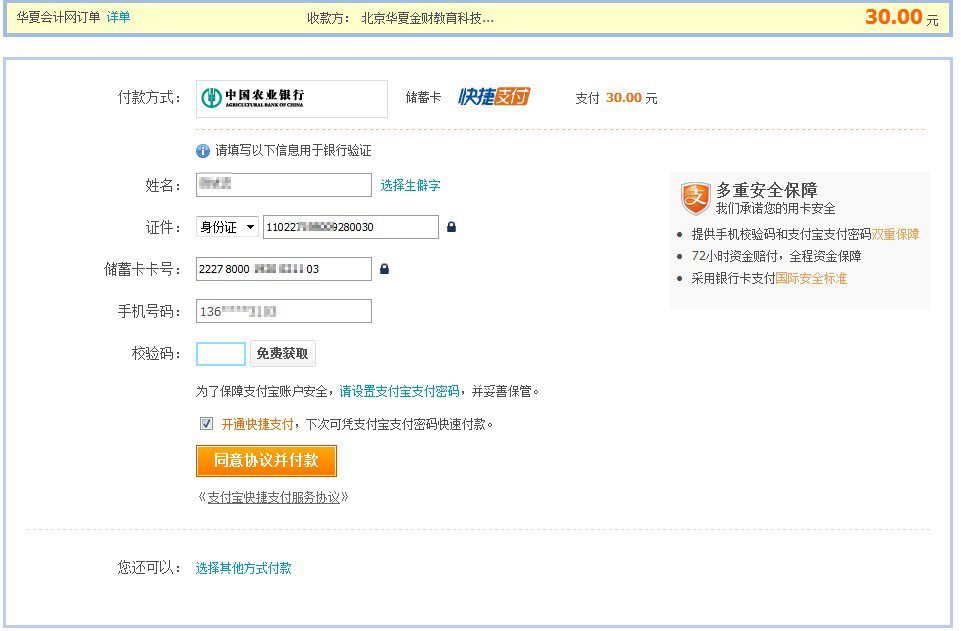This screenshot has height=631, width=961.
Task: Open 请设置支付宝支付密码 link
Action: [x=399, y=391]
